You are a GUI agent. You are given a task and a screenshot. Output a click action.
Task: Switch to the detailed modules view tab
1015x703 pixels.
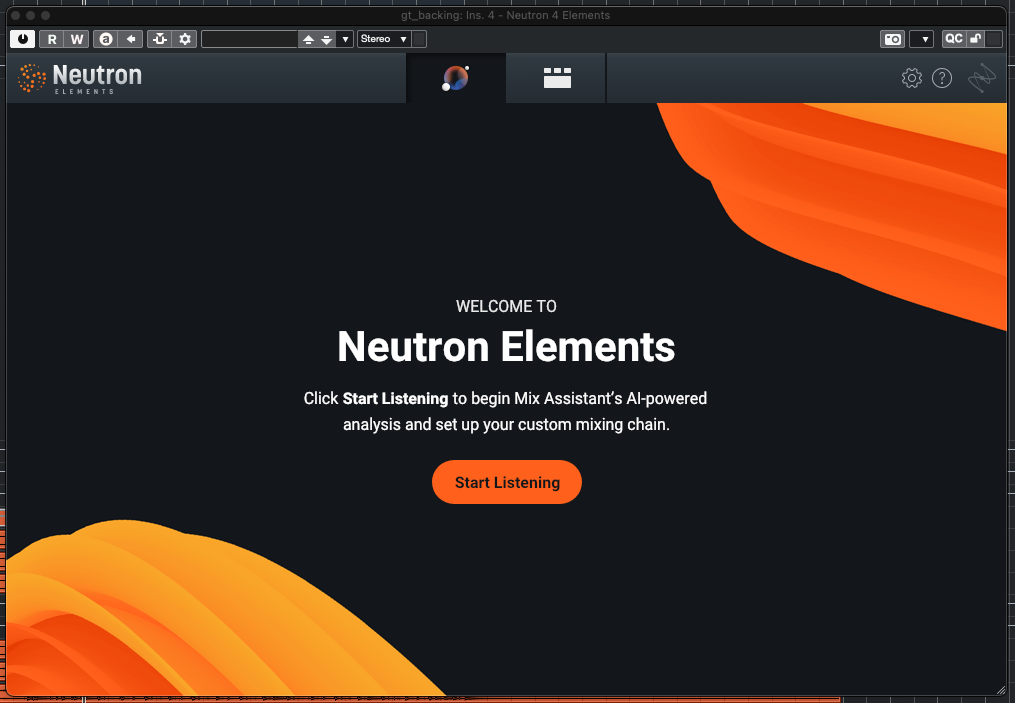557,78
